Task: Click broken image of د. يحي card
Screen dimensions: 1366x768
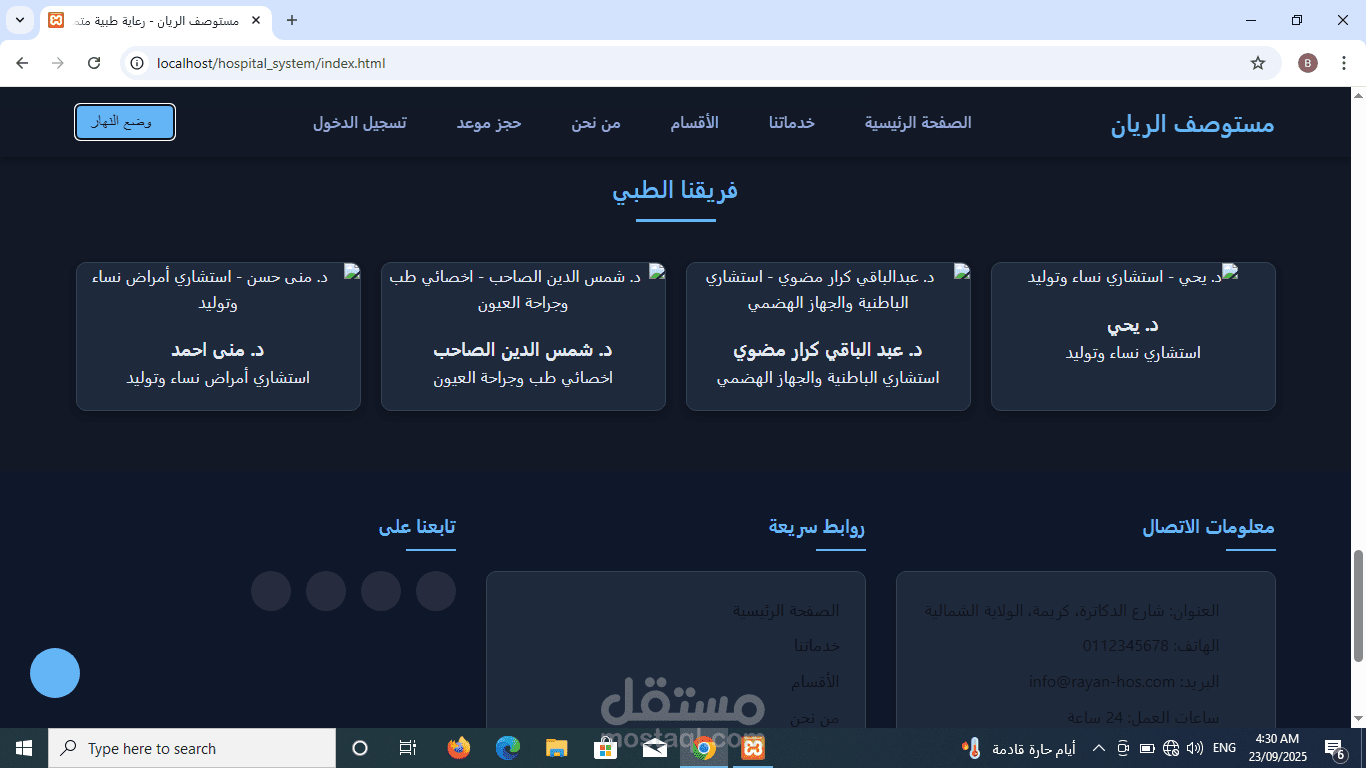Action: (1133, 277)
